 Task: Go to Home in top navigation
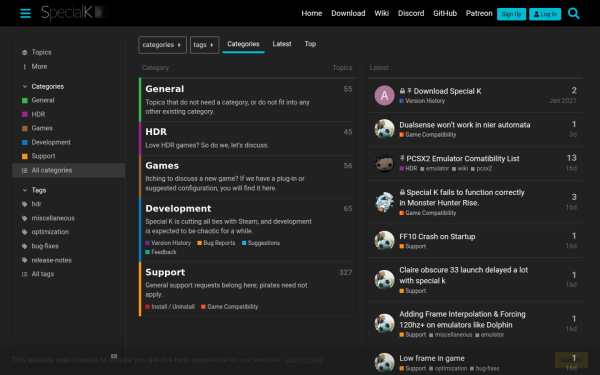pos(311,13)
